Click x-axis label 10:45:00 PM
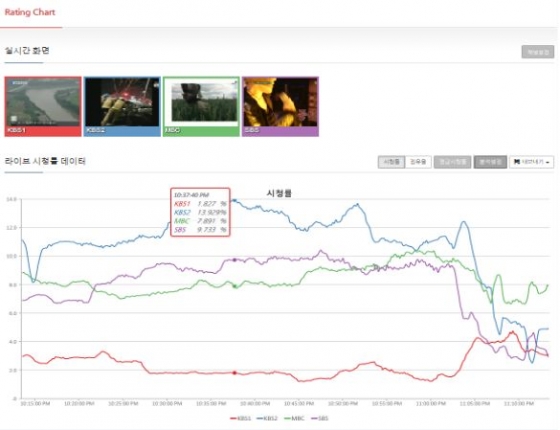560x430 pixels. tap(299, 404)
